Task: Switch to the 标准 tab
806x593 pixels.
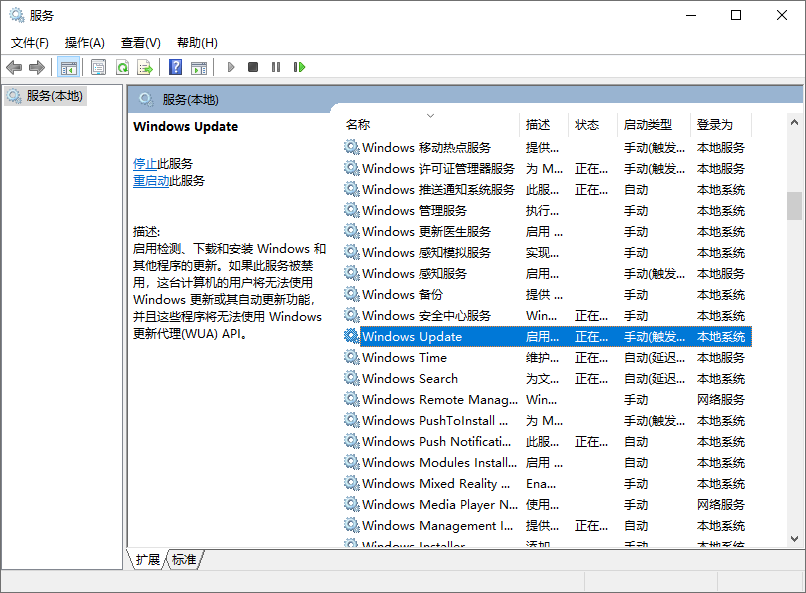Action: [x=183, y=560]
